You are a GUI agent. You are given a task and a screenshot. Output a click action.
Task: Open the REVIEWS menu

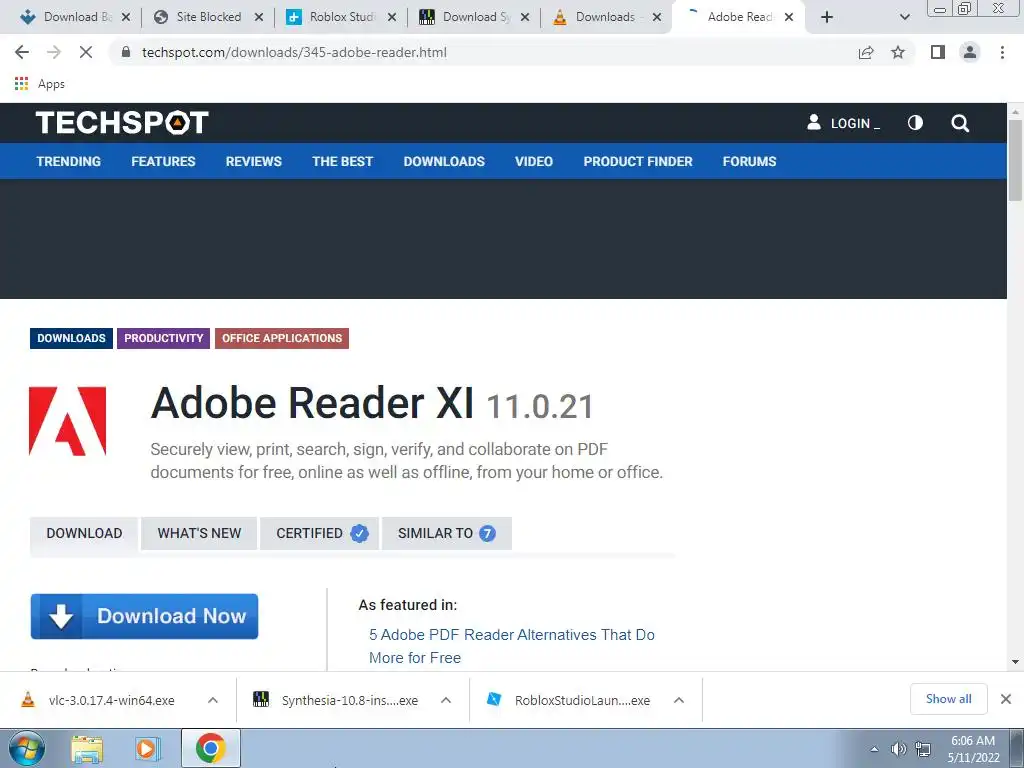[x=253, y=161]
